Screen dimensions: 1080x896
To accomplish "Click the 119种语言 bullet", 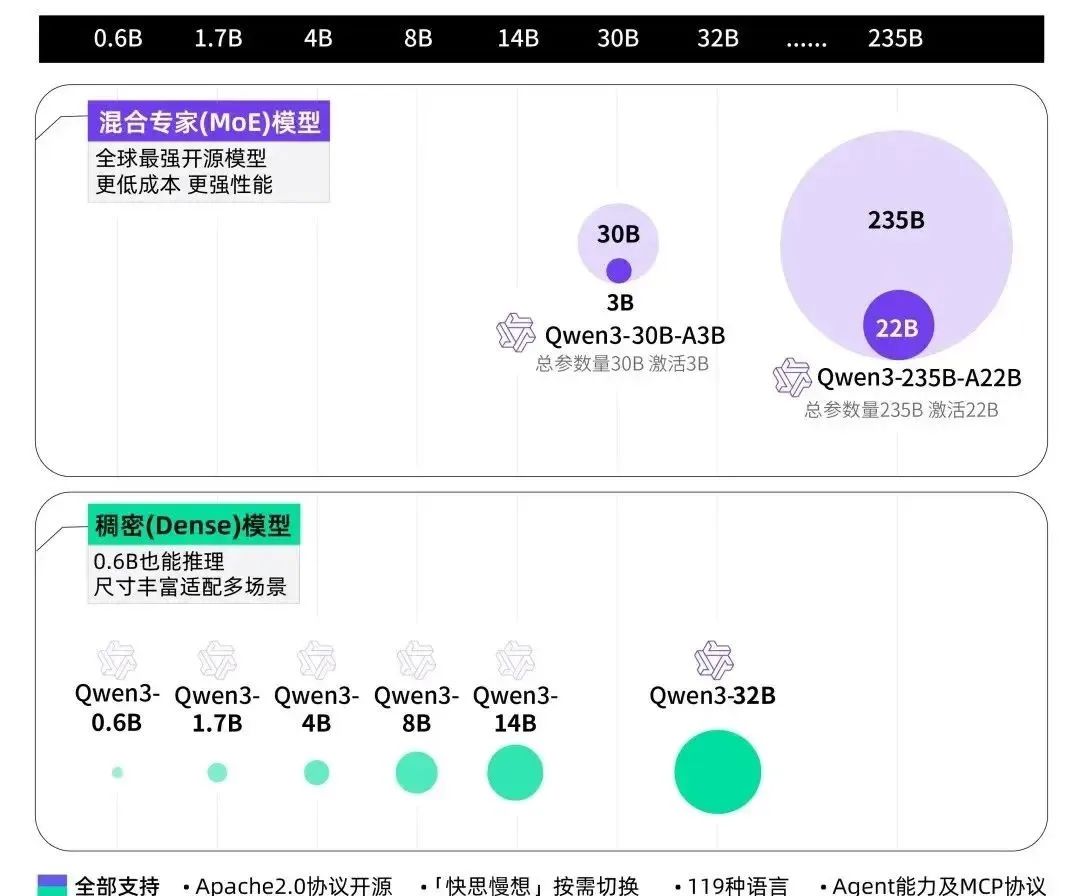I will pyautogui.click(x=732, y=886).
